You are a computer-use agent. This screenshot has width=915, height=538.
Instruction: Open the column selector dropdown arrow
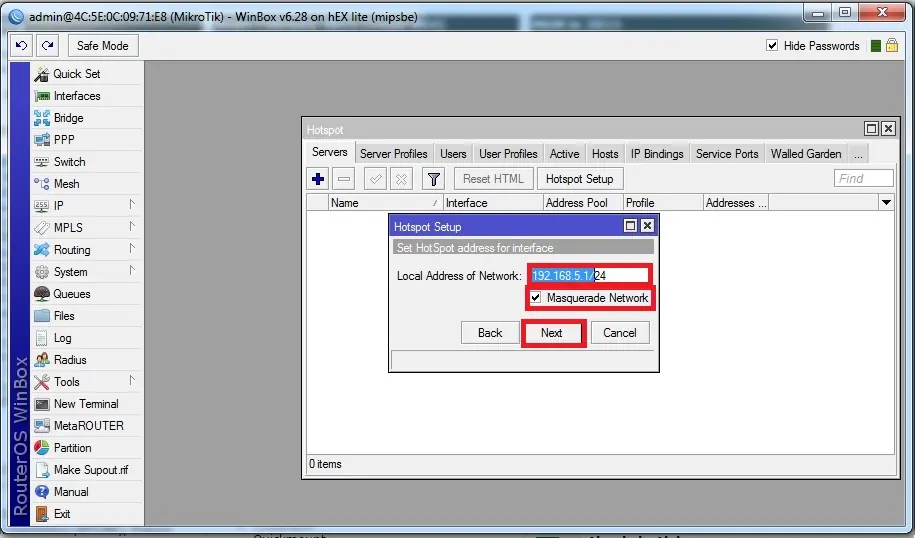(886, 202)
